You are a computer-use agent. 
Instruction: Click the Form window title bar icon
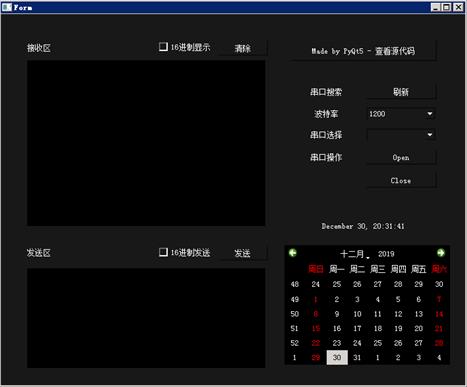(7, 7)
